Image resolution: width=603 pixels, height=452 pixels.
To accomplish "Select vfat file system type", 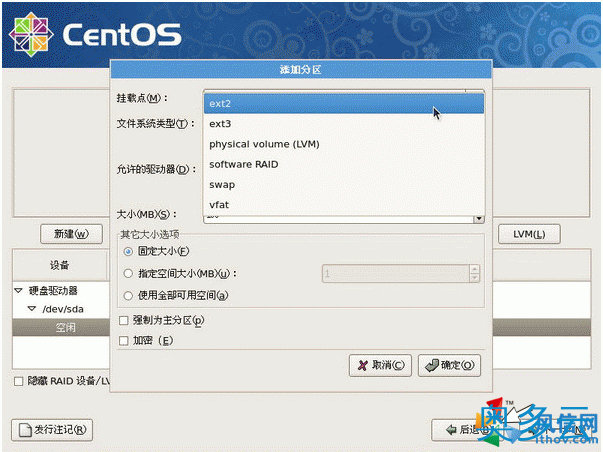I will coord(343,205).
